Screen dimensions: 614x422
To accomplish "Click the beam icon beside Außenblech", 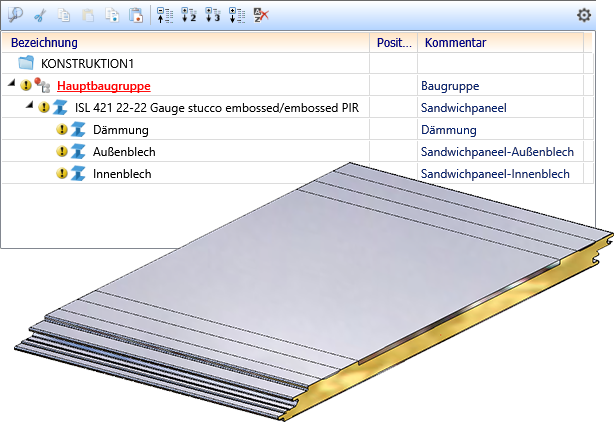I will pos(78,151).
